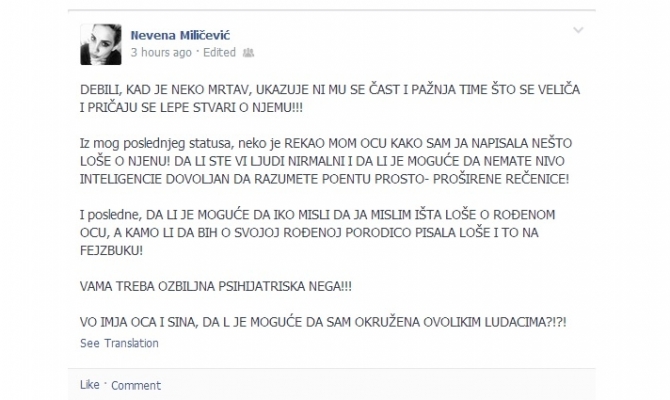The image size is (670, 400).
Task: Visit the Nevena Miličević profile name link
Action: 180,35
